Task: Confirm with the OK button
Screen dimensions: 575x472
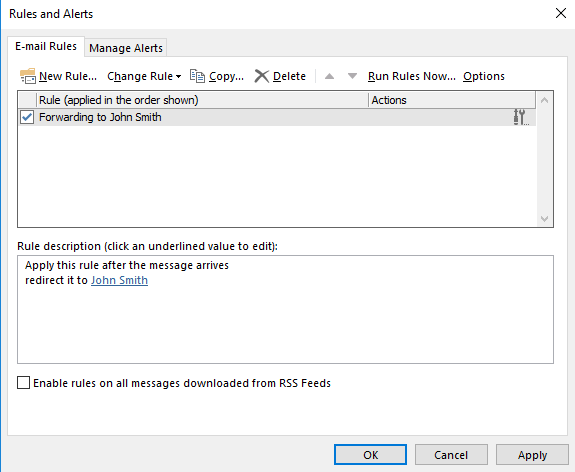Action: 370,455
